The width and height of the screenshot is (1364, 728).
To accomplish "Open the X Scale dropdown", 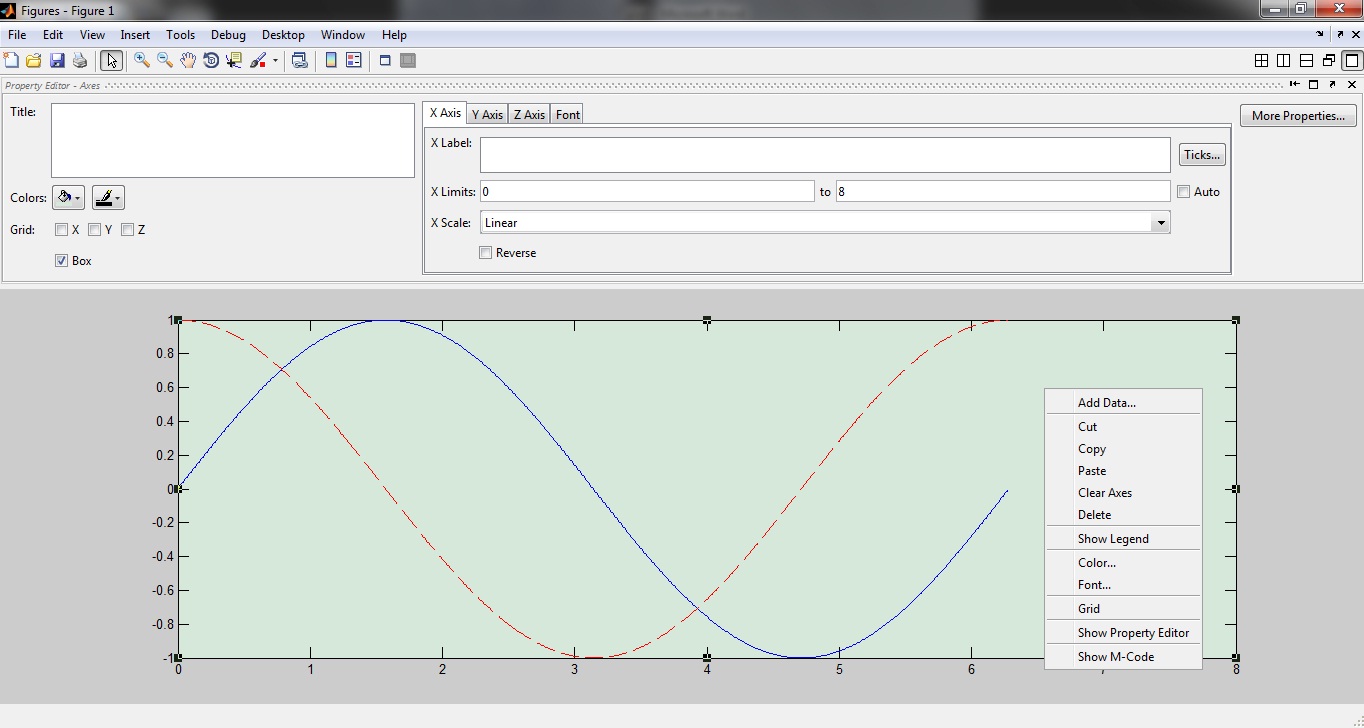I will click(x=1160, y=222).
